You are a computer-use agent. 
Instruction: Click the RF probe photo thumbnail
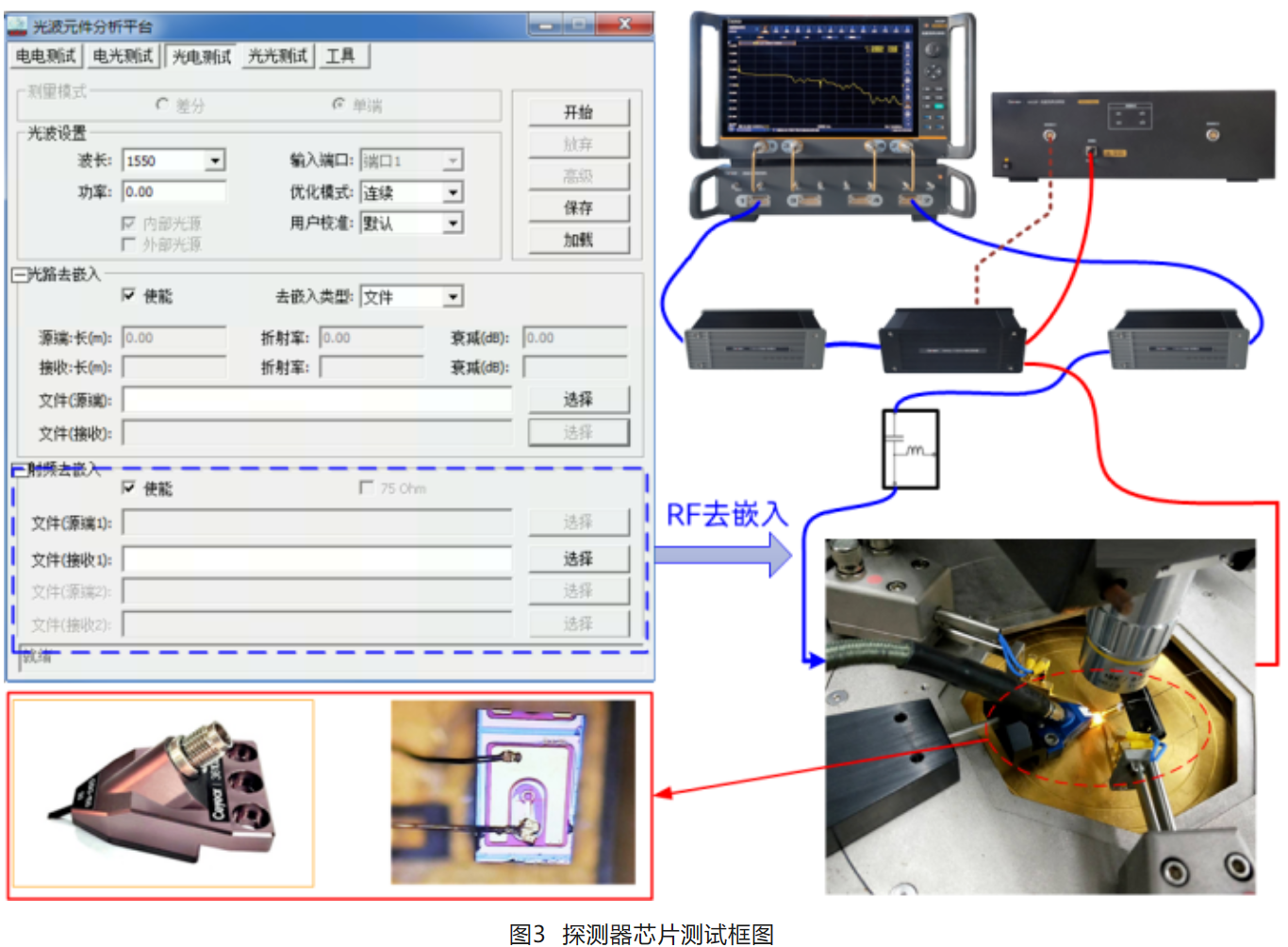click(x=163, y=792)
